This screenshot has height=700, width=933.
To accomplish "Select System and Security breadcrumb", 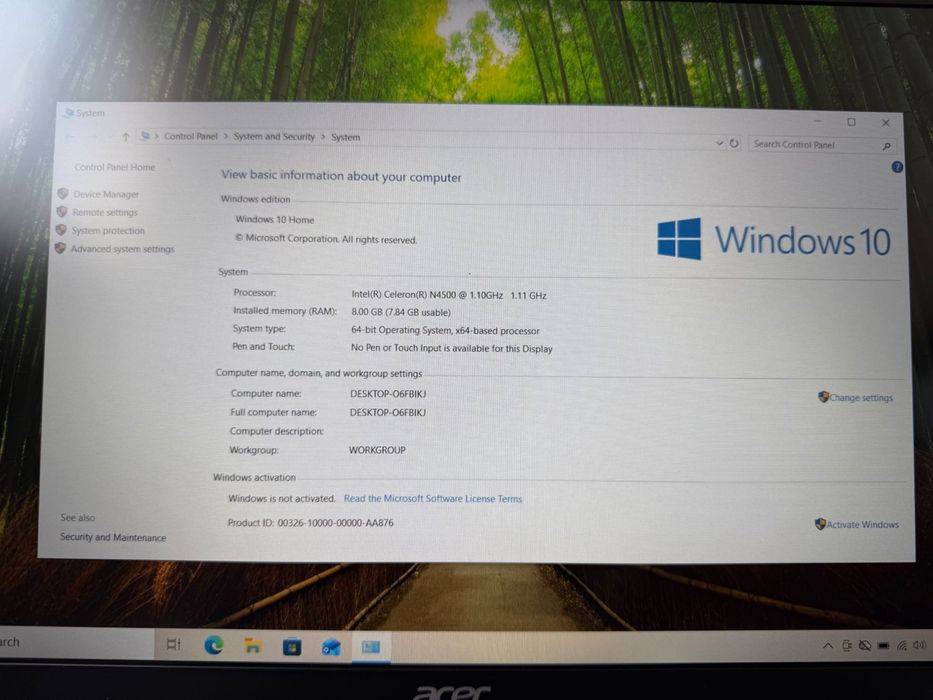I will pos(274,137).
